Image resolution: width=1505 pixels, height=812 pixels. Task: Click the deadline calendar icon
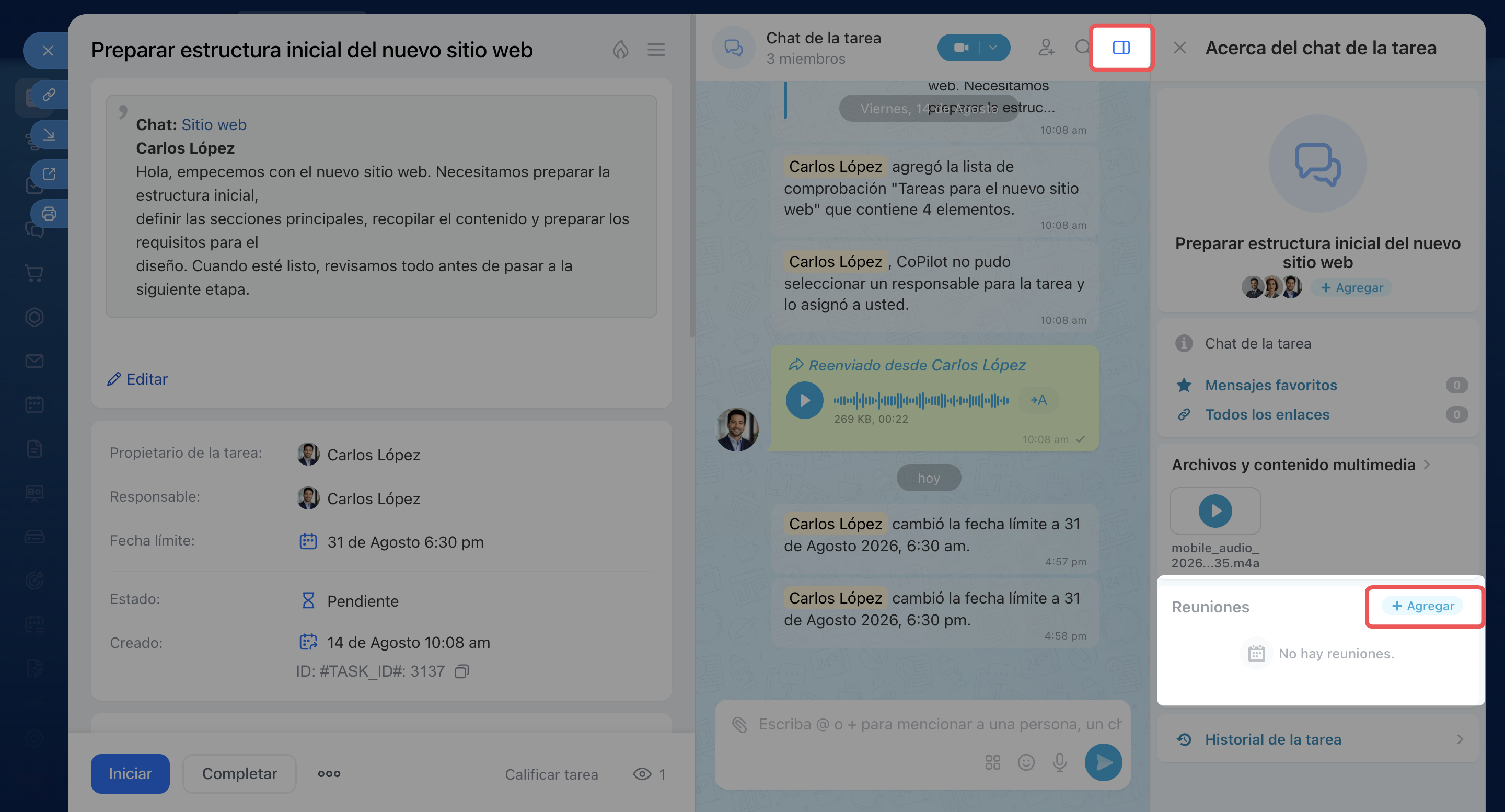point(308,541)
